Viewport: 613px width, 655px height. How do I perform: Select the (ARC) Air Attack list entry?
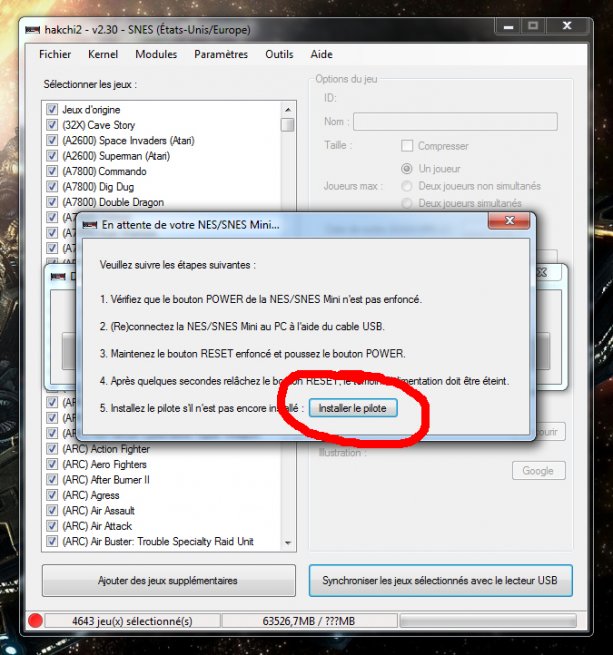pyautogui.click(x=97, y=526)
